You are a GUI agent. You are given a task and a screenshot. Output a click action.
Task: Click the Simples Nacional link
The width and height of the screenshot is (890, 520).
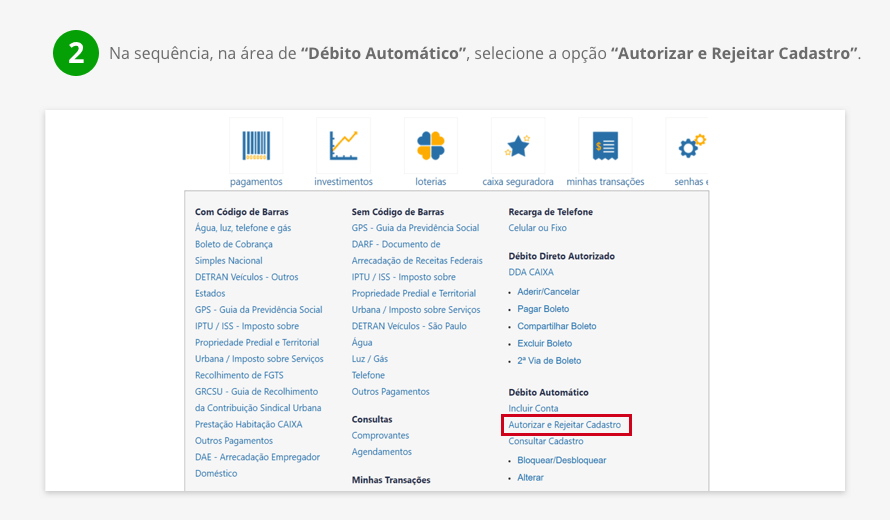pyautogui.click(x=229, y=261)
